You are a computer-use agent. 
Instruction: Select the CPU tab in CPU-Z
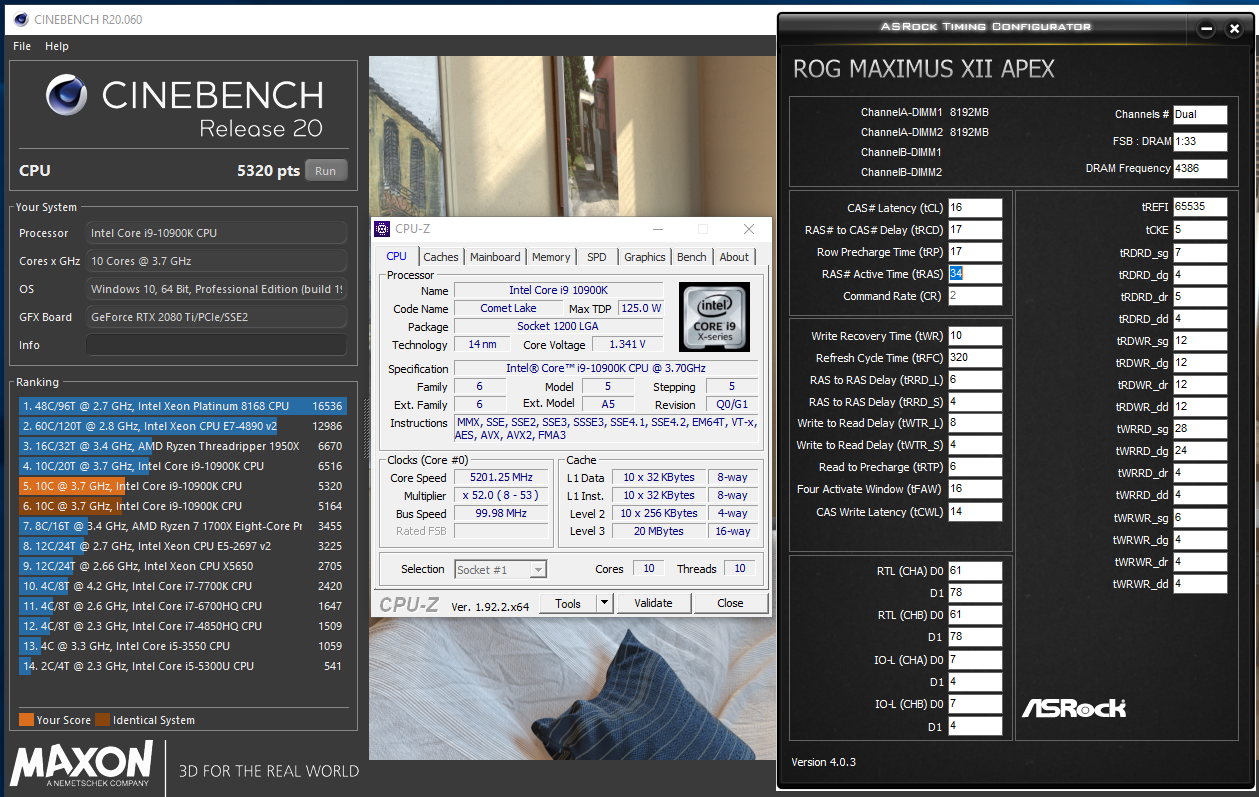click(x=397, y=256)
